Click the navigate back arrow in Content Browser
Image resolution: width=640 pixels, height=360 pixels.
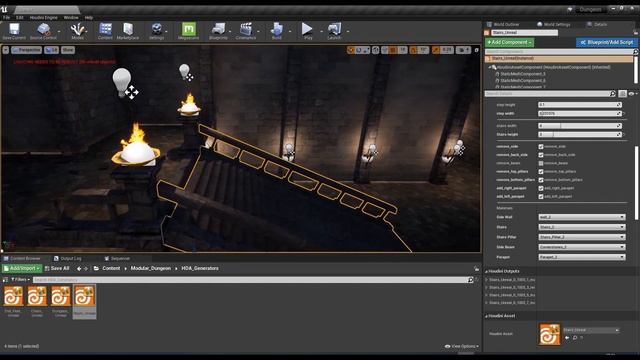[x=79, y=269]
